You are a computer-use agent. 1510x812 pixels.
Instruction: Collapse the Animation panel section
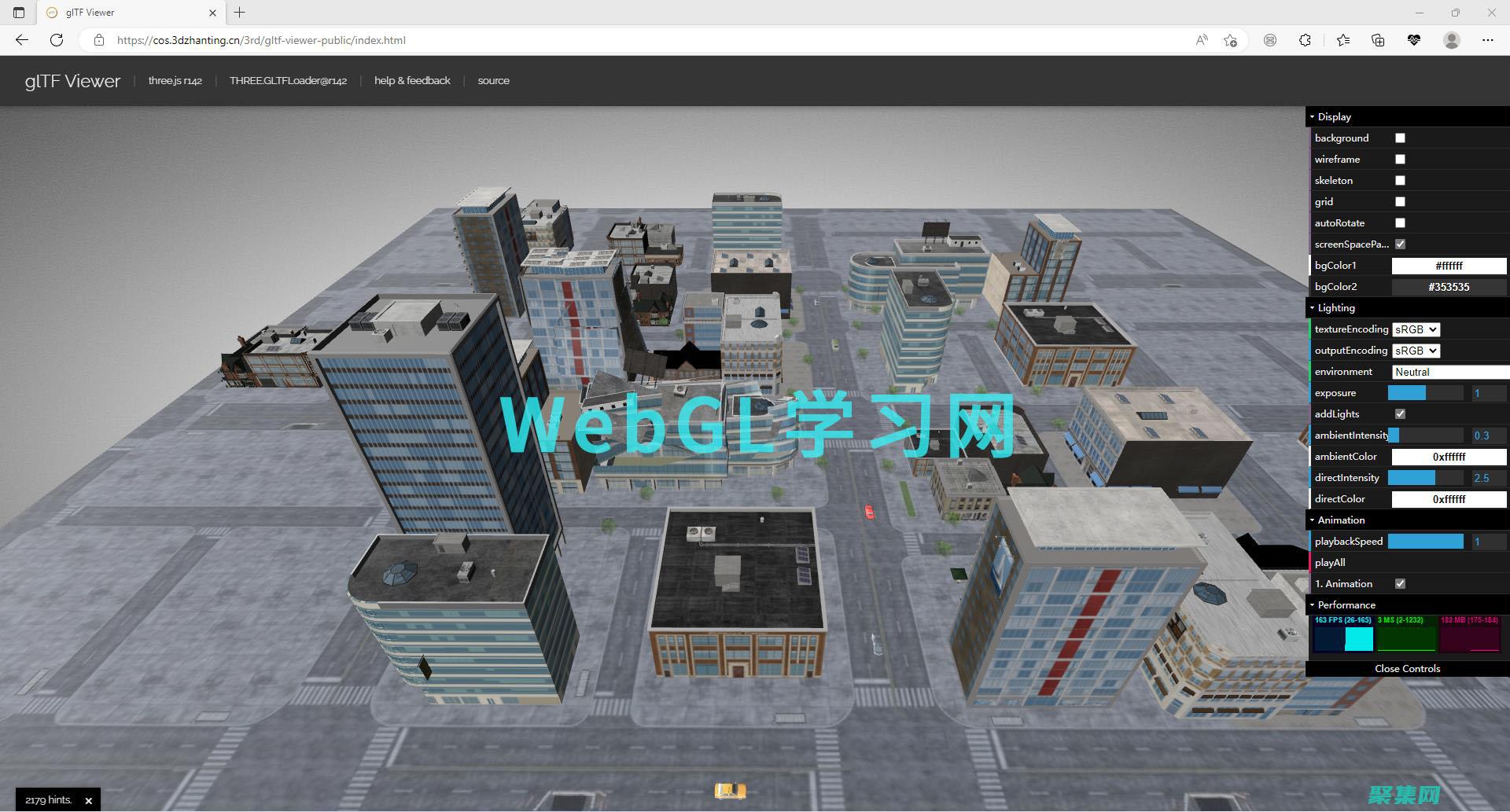tap(1340, 520)
